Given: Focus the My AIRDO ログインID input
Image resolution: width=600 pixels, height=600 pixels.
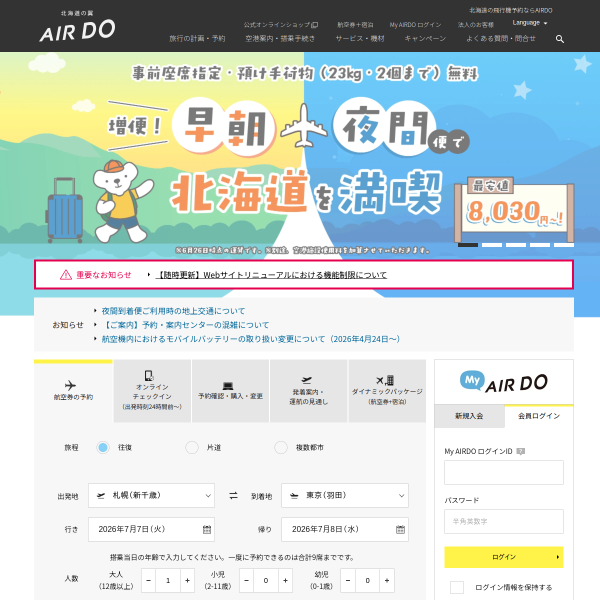Looking at the screenshot, I should click(x=504, y=473).
